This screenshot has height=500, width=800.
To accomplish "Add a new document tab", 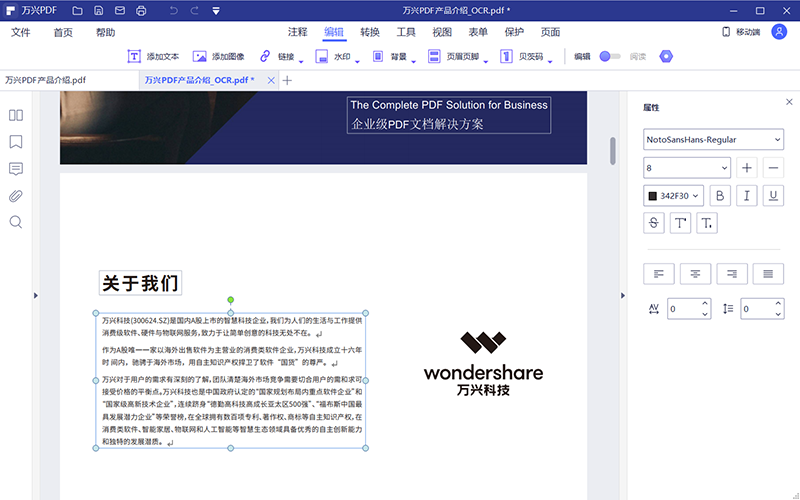I will [x=287, y=80].
